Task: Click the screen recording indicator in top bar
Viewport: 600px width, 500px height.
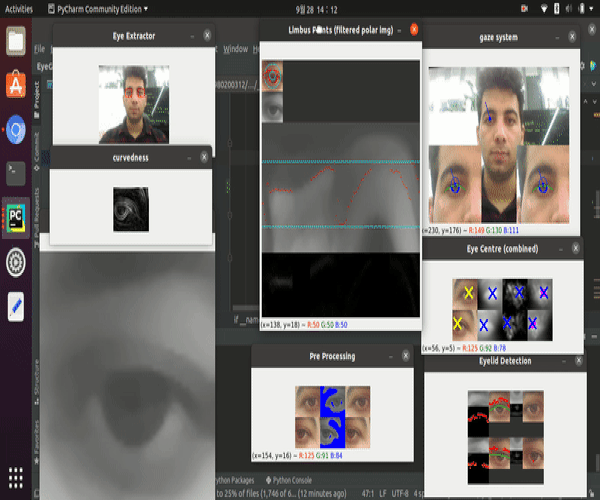Action: click(x=524, y=9)
